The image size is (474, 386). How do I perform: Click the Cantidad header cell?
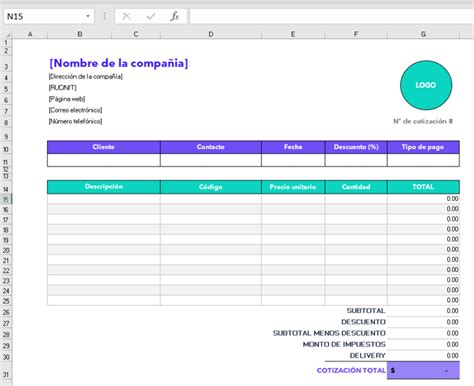click(356, 187)
